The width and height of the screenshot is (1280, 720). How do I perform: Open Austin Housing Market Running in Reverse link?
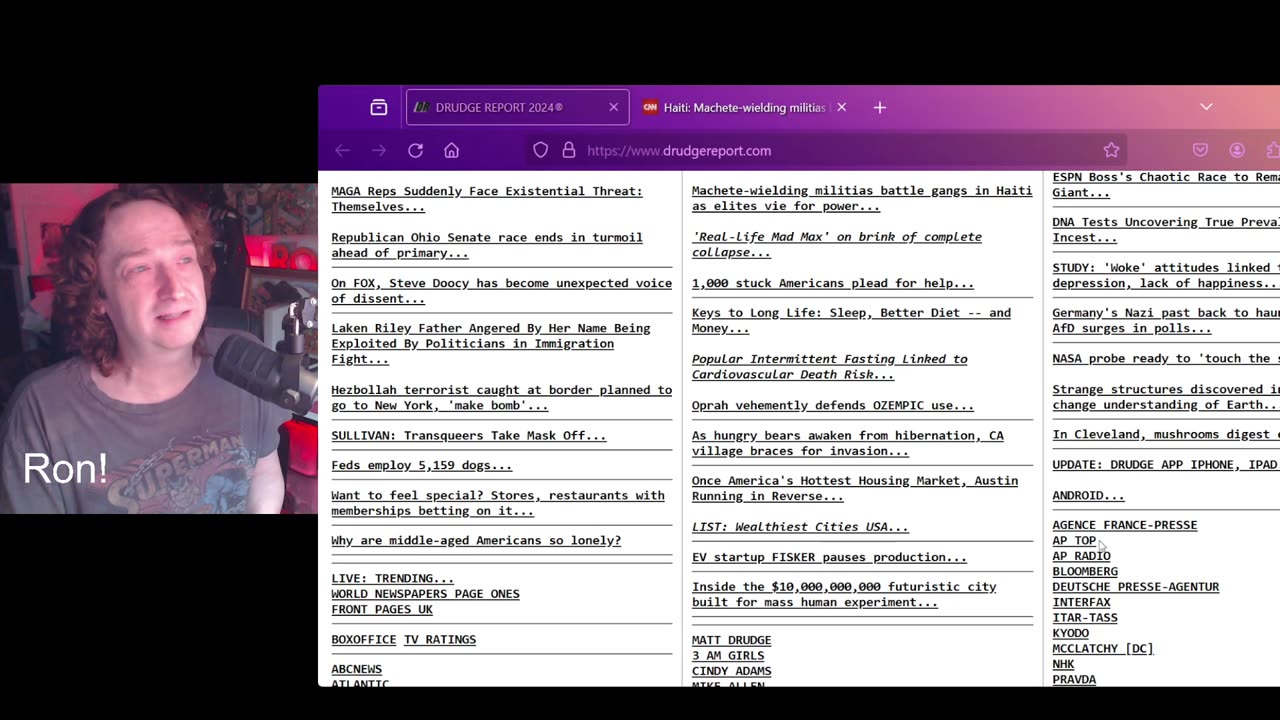pos(855,489)
